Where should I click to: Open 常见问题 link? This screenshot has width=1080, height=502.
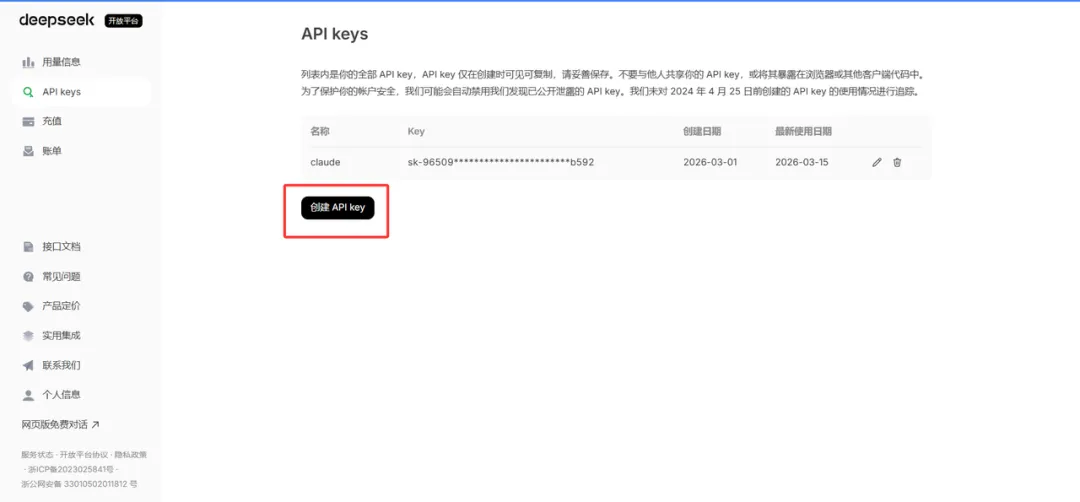click(x=61, y=276)
